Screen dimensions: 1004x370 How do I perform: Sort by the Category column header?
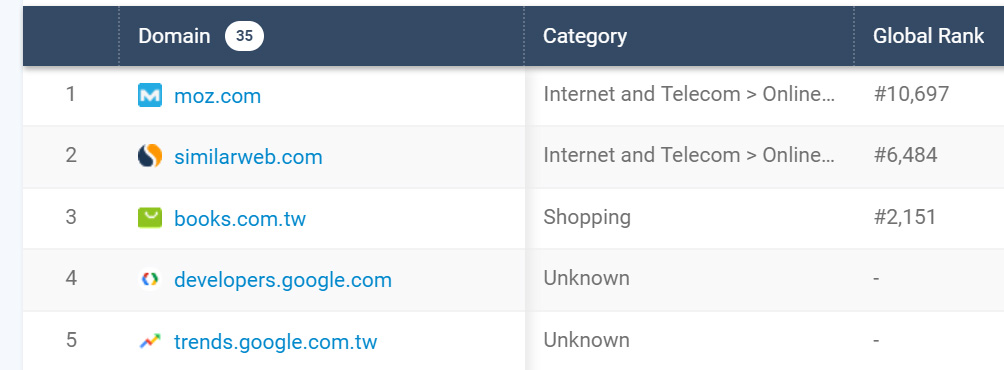585,36
